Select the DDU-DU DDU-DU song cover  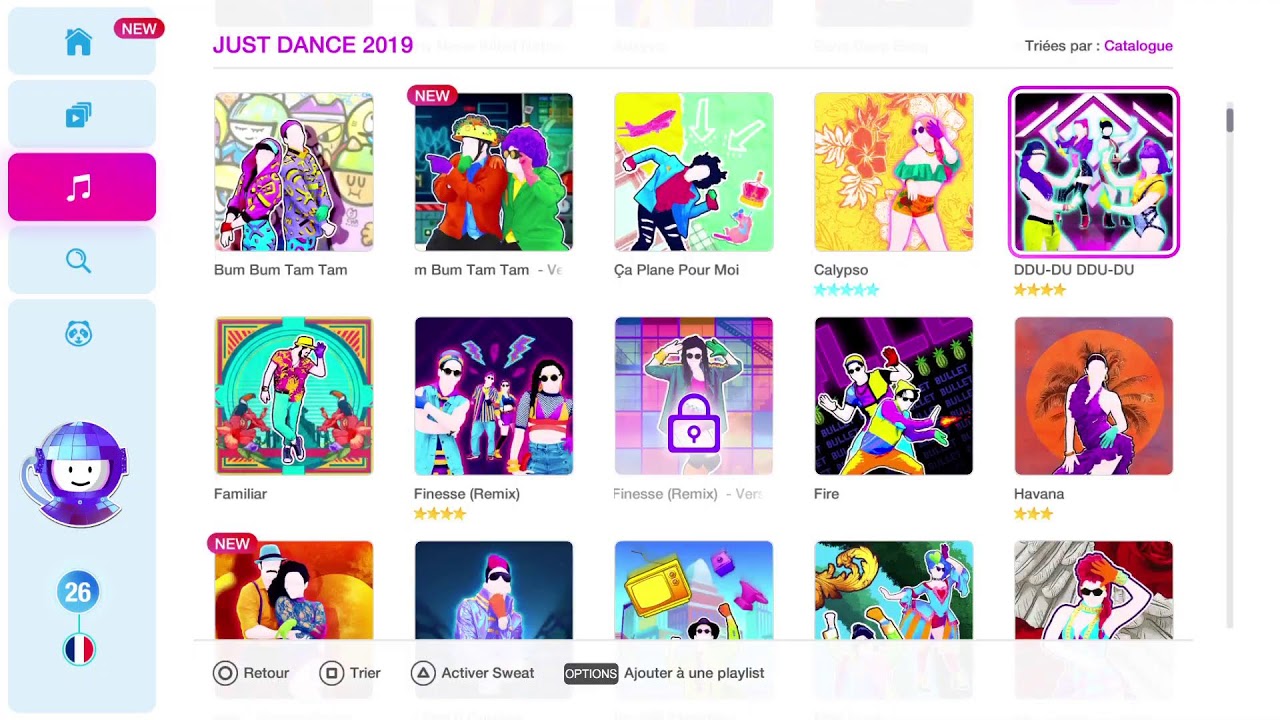1094,172
